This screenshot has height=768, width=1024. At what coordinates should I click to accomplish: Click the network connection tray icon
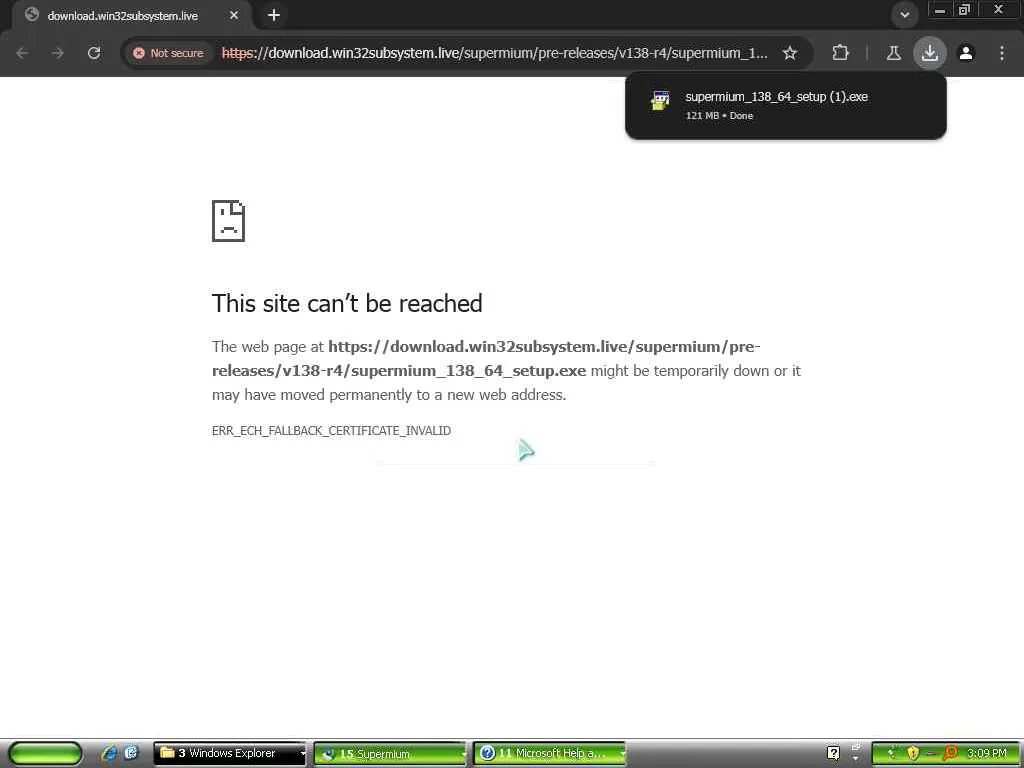[x=893, y=754]
